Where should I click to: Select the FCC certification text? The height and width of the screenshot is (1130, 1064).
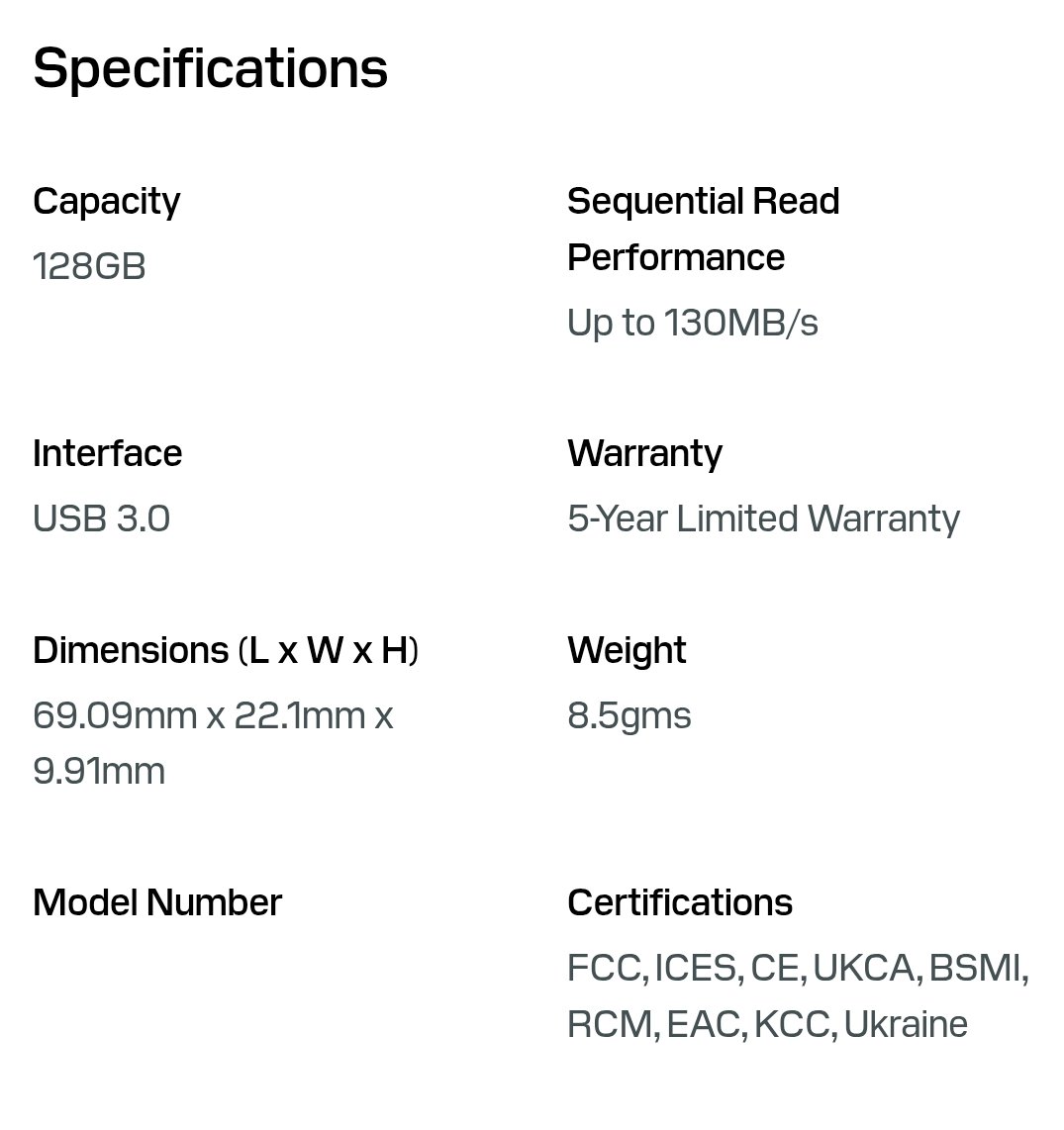604,968
